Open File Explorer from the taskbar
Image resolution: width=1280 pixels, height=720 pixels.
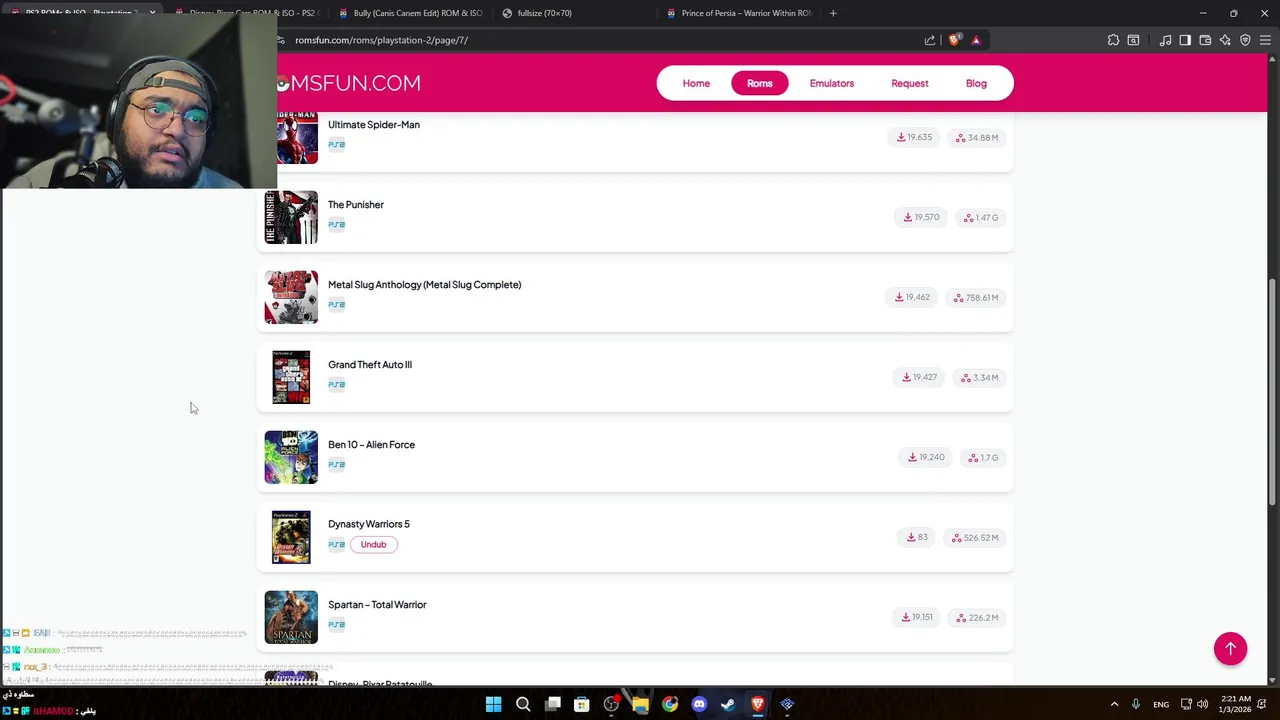(x=640, y=704)
